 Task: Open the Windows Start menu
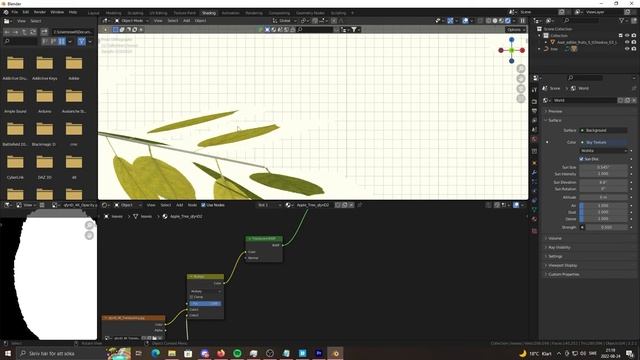coord(7,353)
